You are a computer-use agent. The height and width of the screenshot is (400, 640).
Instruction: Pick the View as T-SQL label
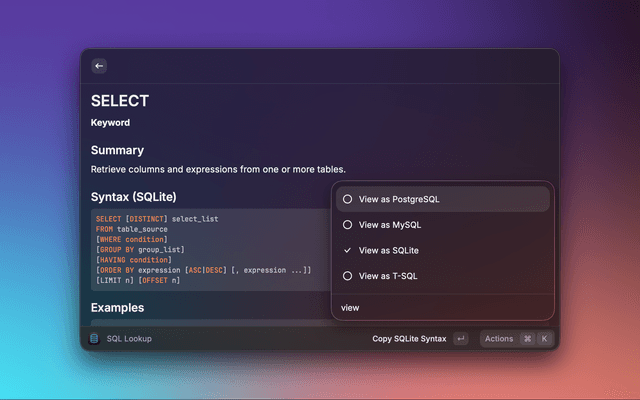click(388, 276)
